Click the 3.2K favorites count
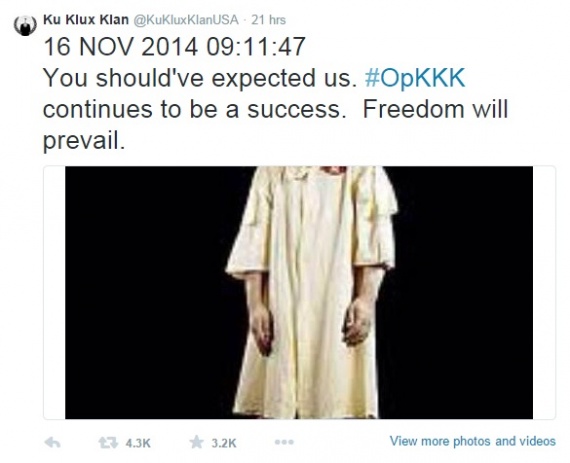Viewport: 570px width, 463px height. [224, 443]
